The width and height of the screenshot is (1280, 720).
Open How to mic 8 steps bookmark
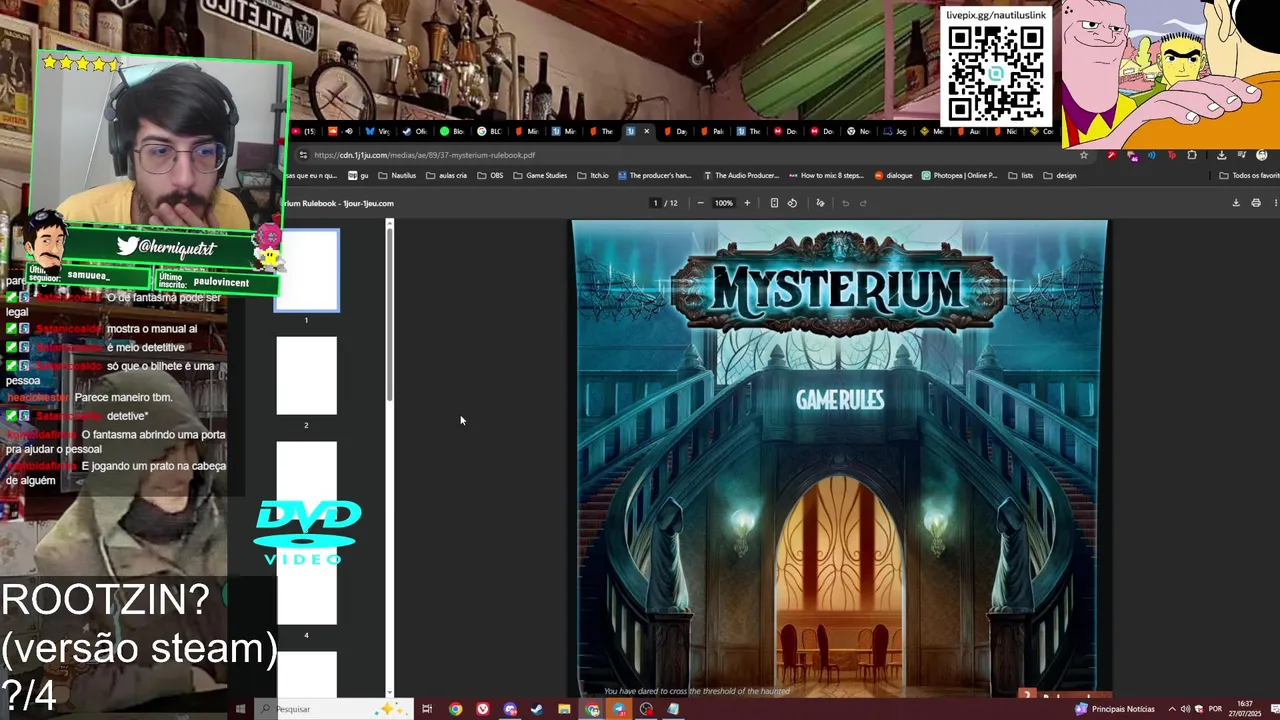pyautogui.click(x=826, y=175)
